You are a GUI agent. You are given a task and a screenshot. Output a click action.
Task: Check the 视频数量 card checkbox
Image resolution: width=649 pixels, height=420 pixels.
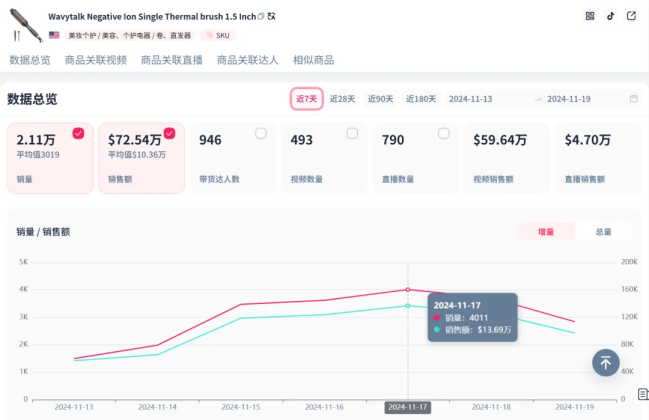pyautogui.click(x=352, y=133)
